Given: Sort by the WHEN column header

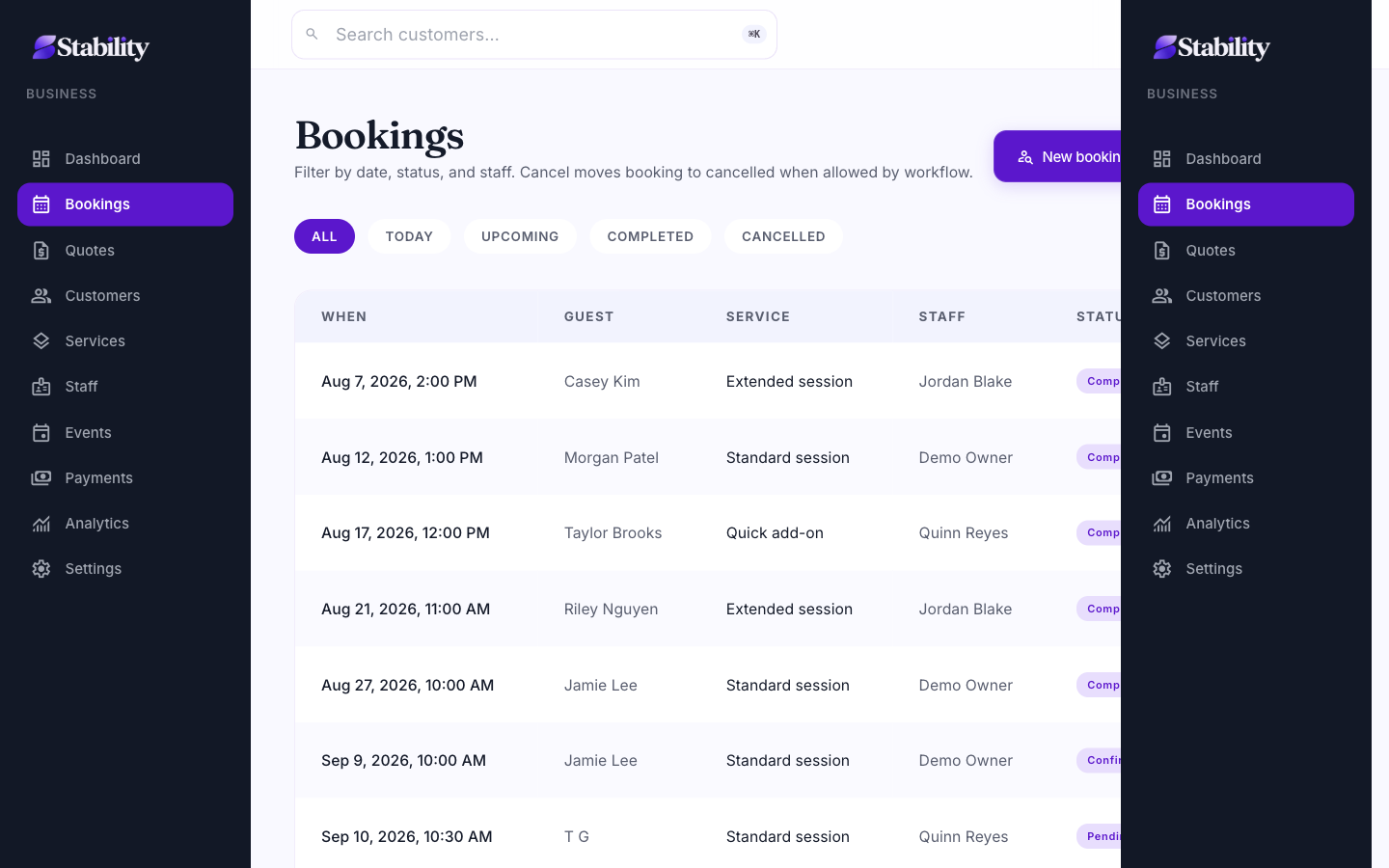Looking at the screenshot, I should [344, 316].
